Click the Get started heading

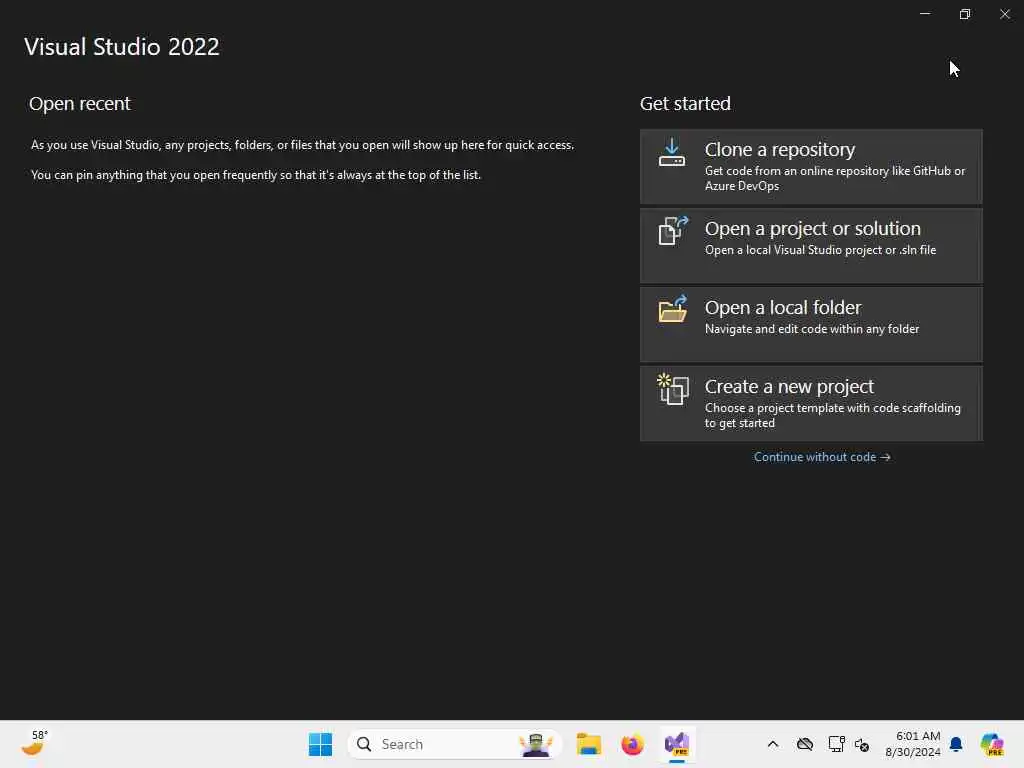point(685,103)
